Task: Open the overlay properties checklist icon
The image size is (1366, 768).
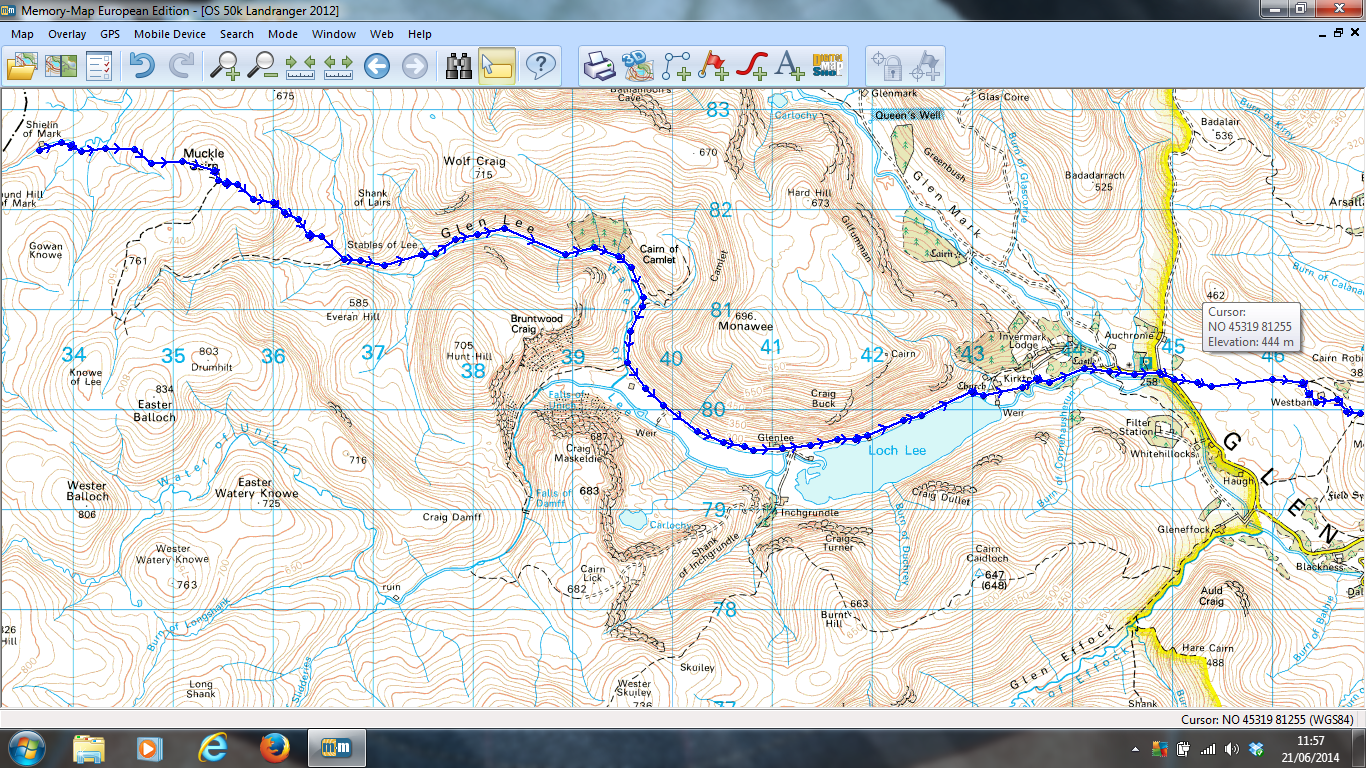Action: [100, 66]
